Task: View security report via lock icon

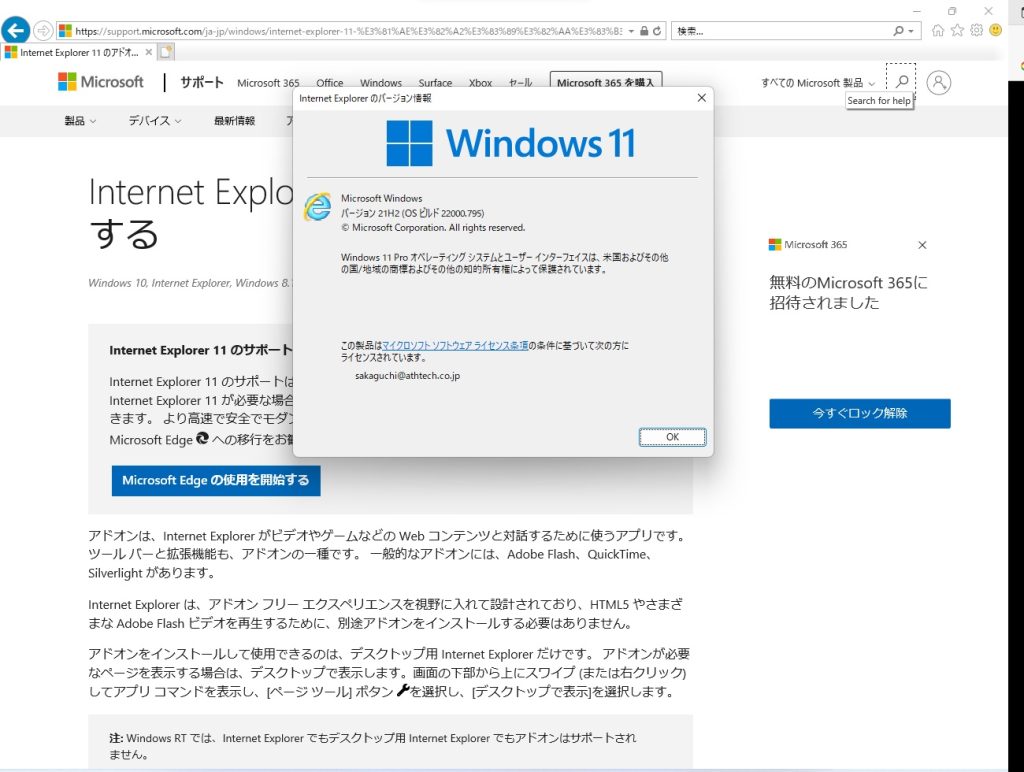Action: pos(643,30)
